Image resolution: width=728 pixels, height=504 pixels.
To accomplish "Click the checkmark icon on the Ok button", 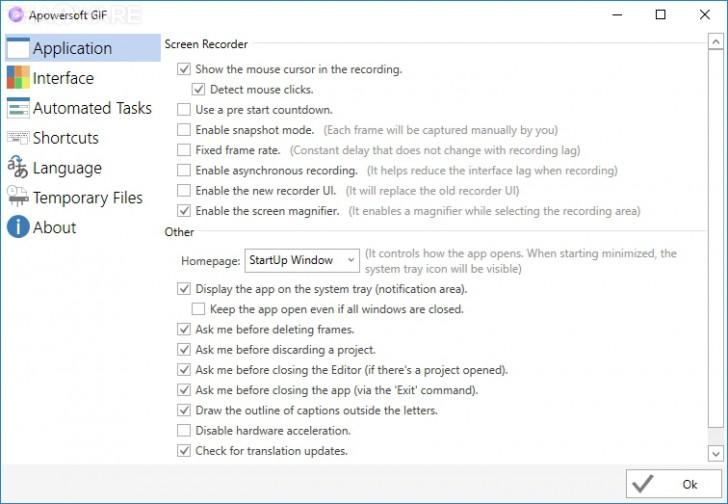I will [643, 484].
